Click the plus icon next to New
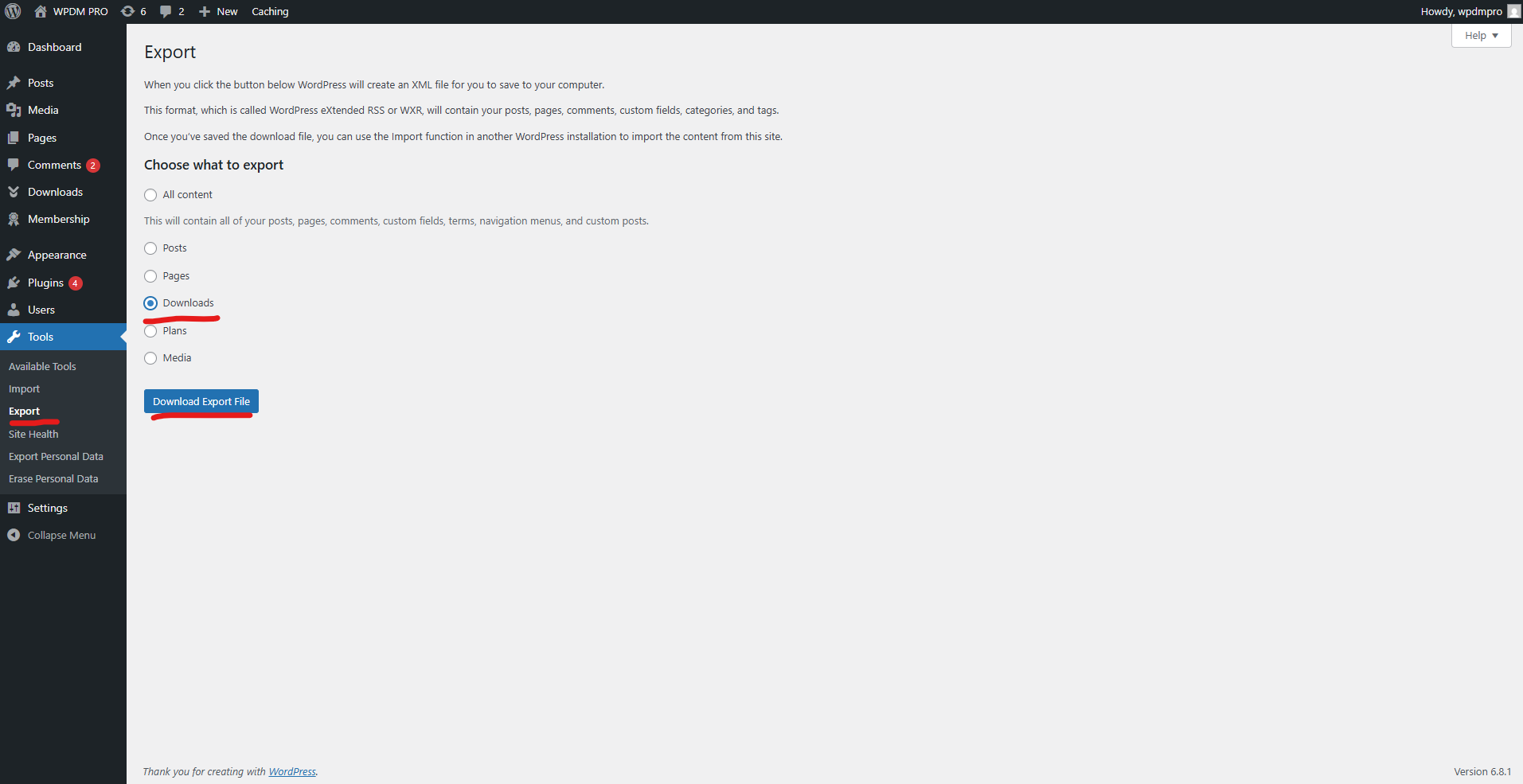Viewport: 1523px width, 784px height. 205,11
